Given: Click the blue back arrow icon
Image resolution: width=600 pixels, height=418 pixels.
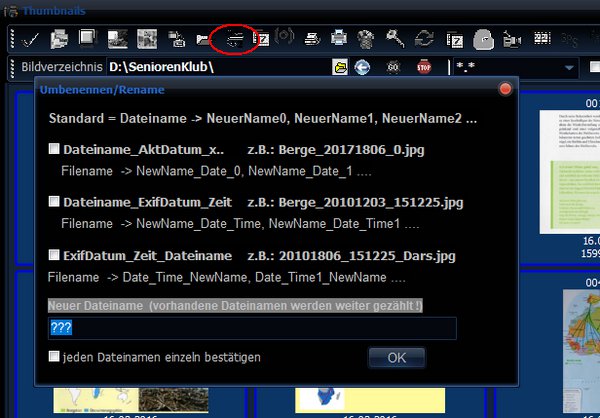Looking at the screenshot, I should (362, 67).
